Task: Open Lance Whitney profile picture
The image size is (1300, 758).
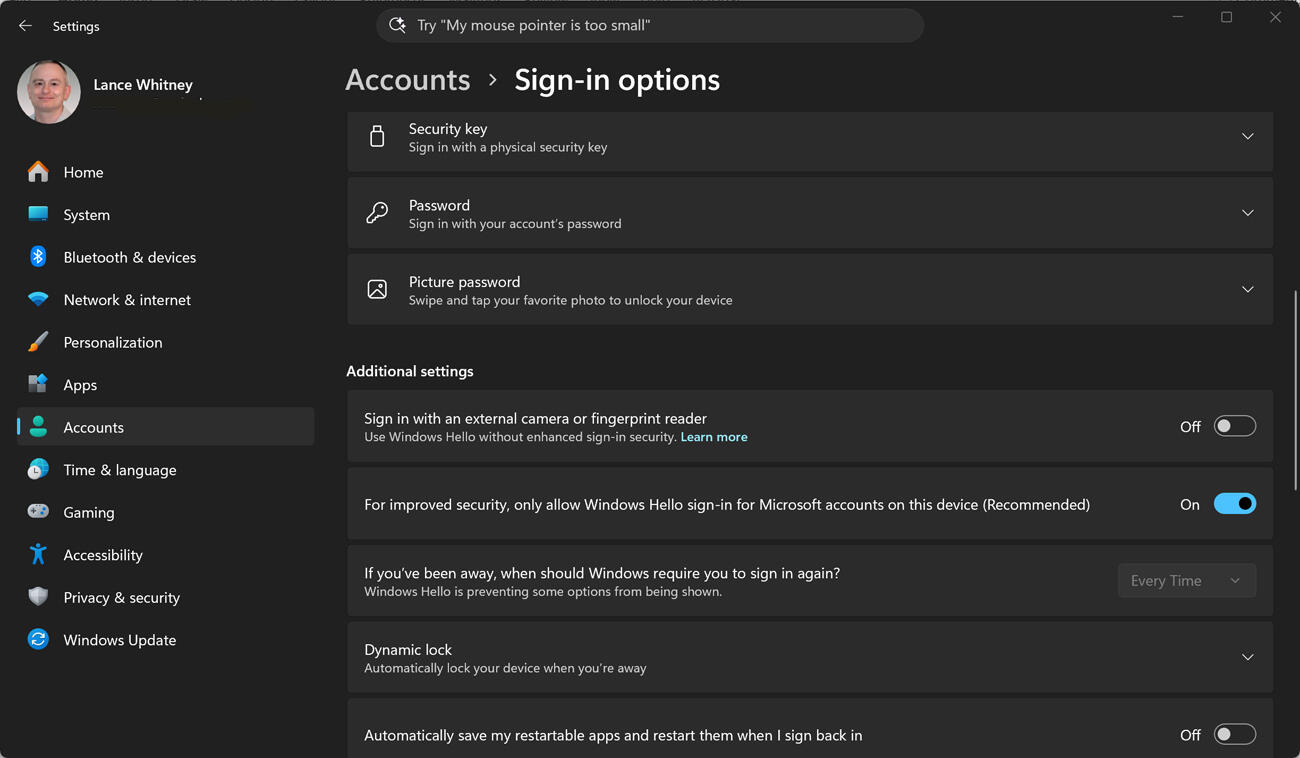Action: [x=49, y=92]
